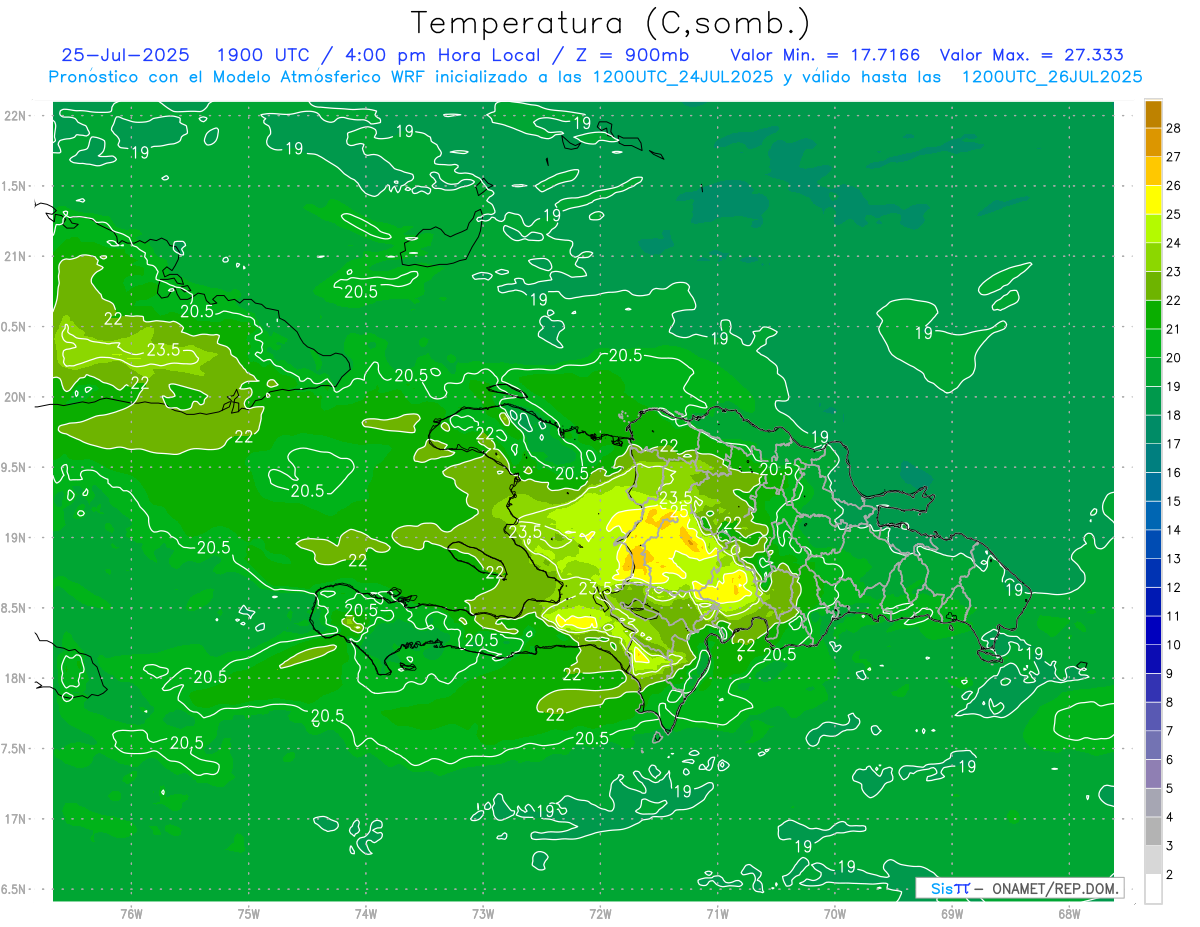Click the "20N" latitude axis label
This screenshot has height=927, width=1200.
pyautogui.click(x=15, y=397)
